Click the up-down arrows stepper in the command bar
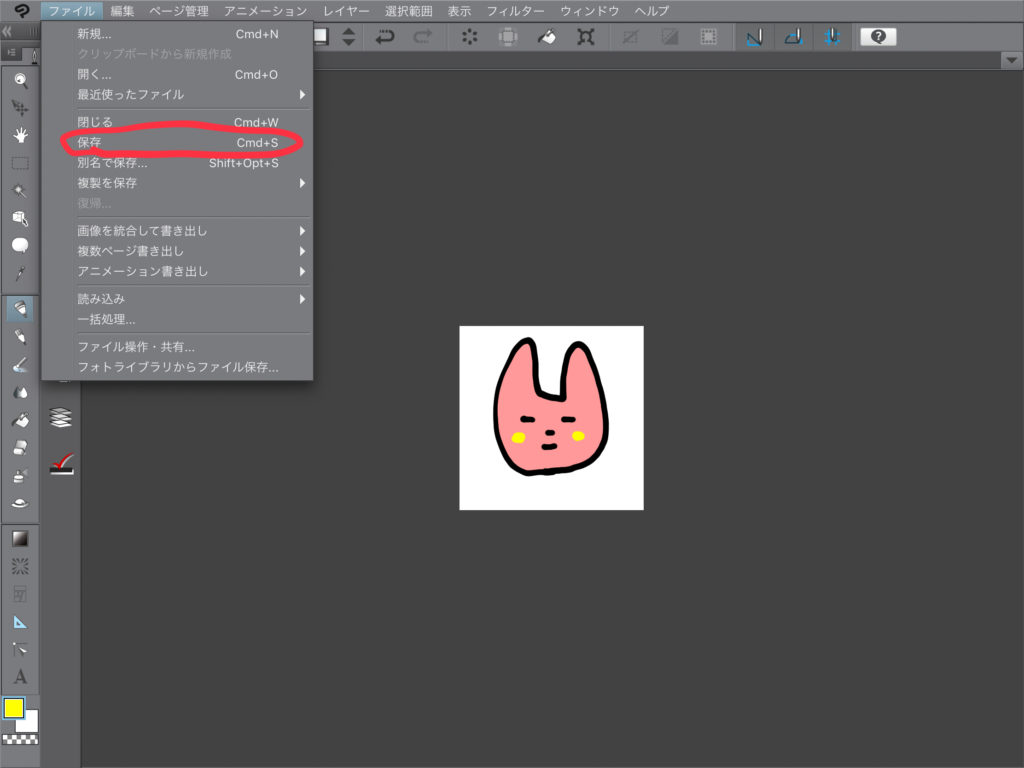The width and height of the screenshot is (1024, 768). 349,37
